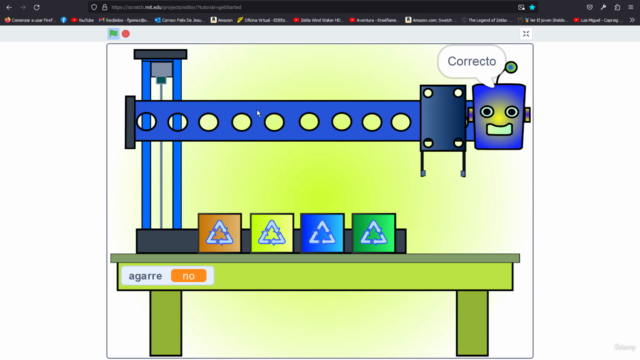Click the red stop button
The image size is (640, 360).
tap(126, 34)
